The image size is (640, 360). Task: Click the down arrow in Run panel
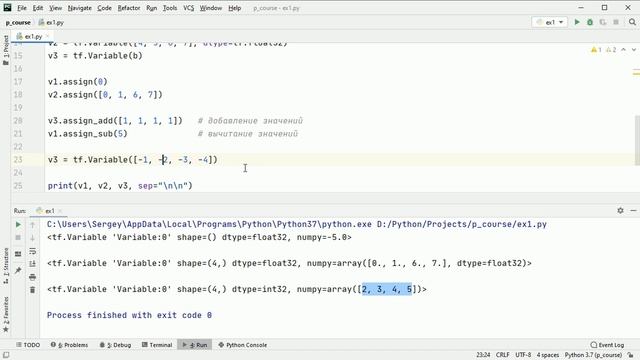point(33,238)
